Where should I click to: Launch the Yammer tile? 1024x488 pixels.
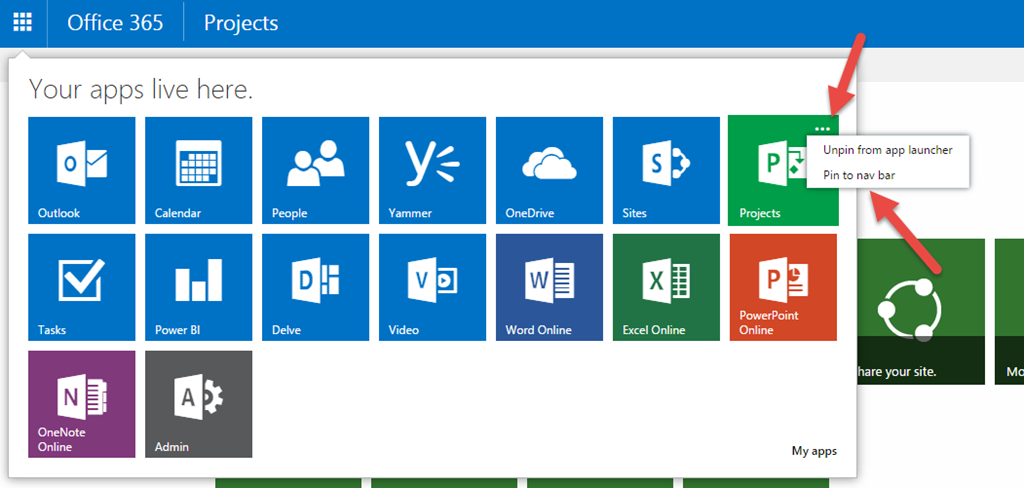pyautogui.click(x=432, y=171)
